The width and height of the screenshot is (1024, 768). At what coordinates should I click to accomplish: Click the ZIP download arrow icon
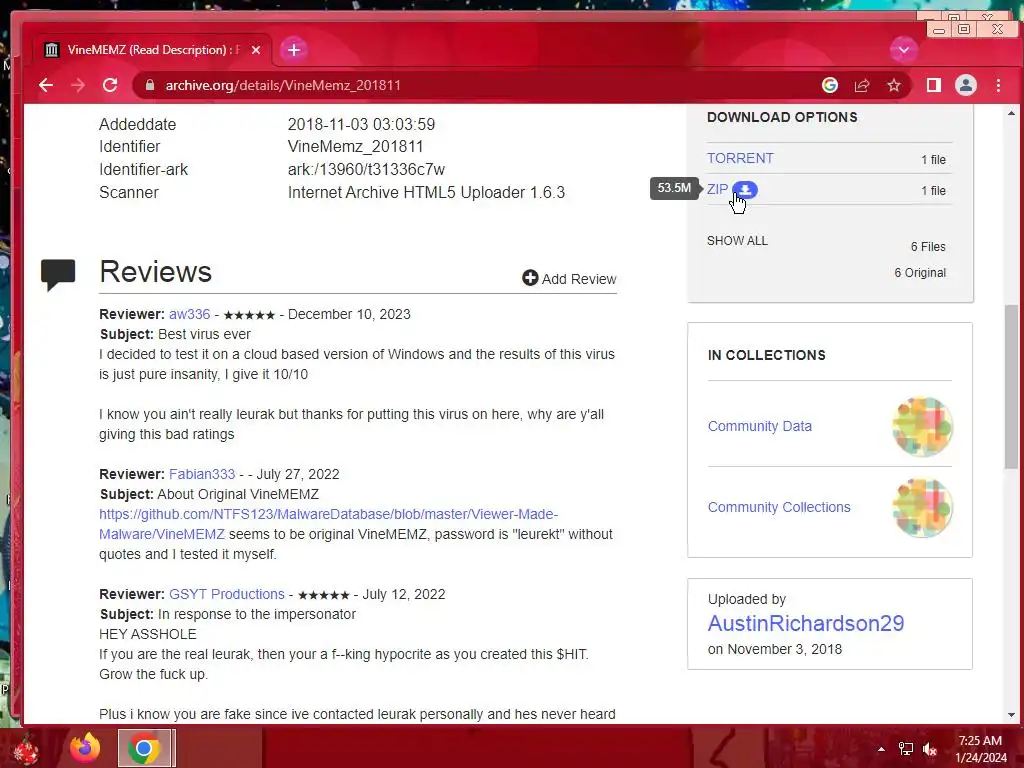(x=744, y=190)
